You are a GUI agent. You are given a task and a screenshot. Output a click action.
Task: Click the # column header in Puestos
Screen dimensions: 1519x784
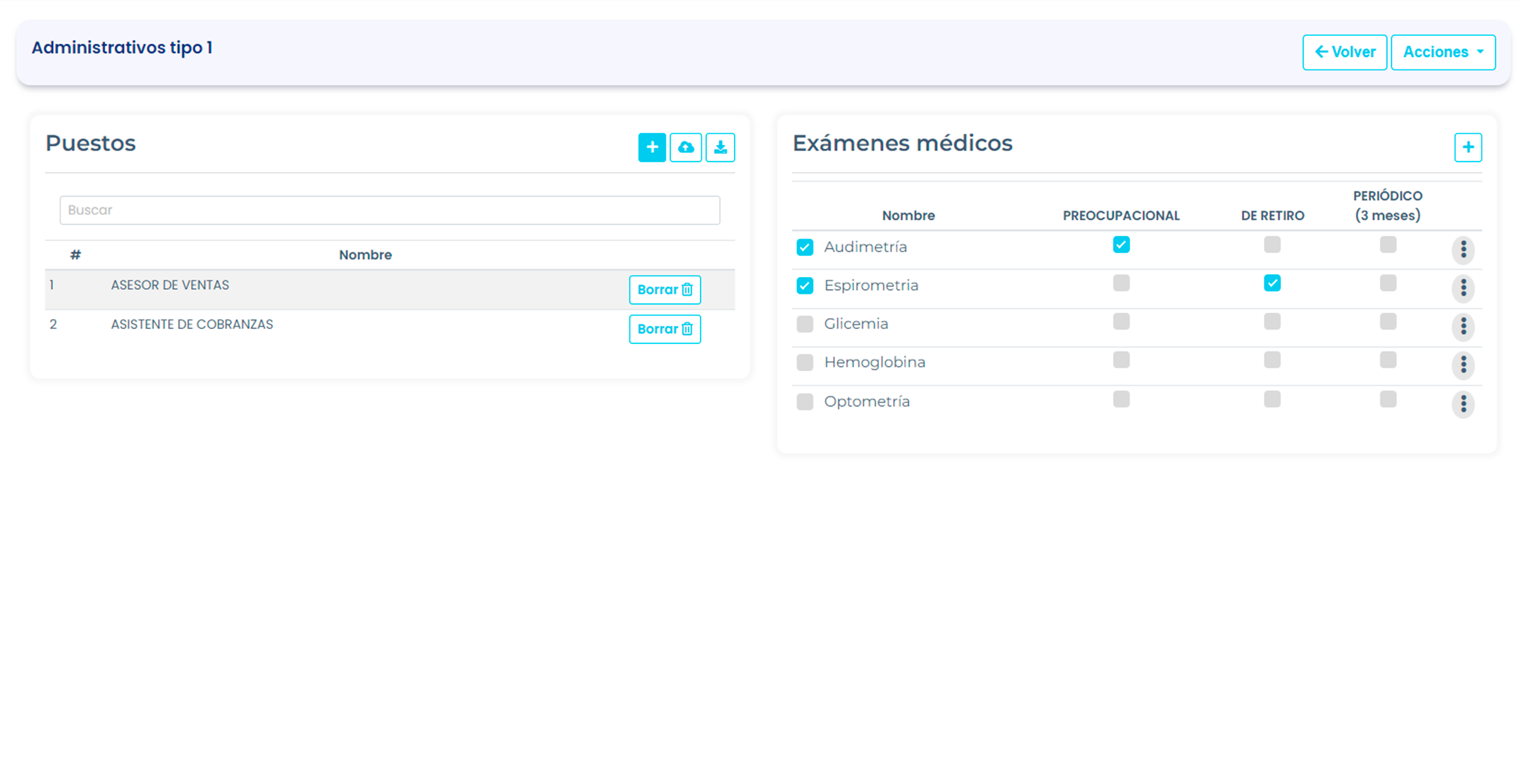coord(76,255)
